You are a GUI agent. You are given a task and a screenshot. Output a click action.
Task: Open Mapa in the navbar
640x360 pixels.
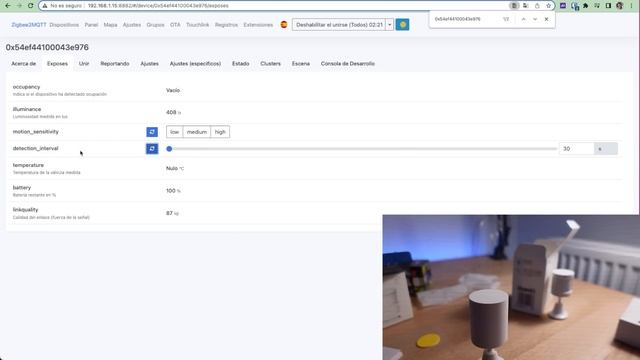[x=110, y=24]
